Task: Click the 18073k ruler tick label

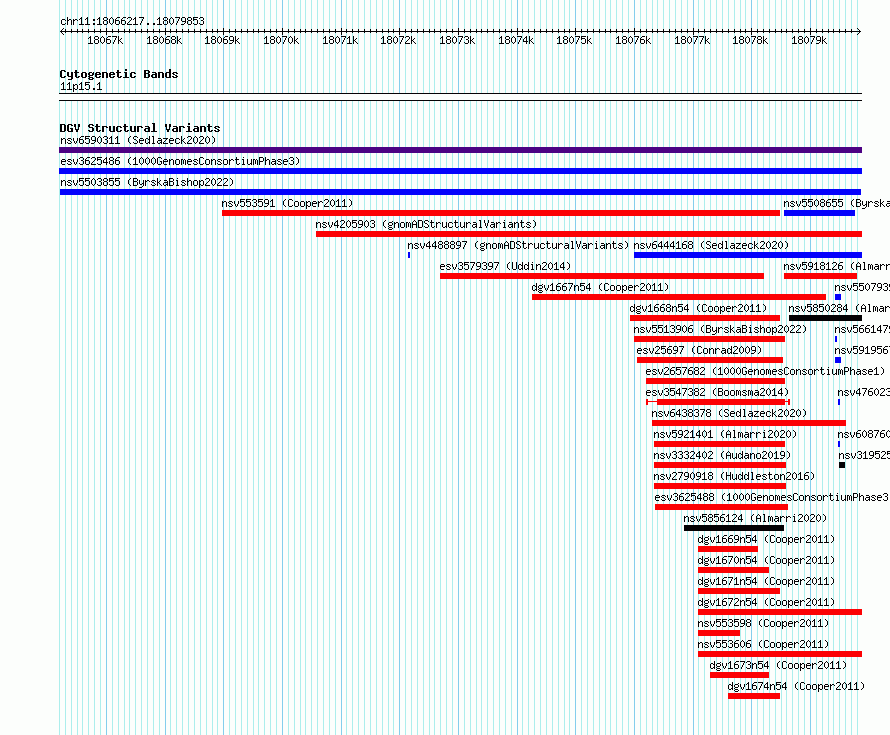Action: pyautogui.click(x=457, y=40)
